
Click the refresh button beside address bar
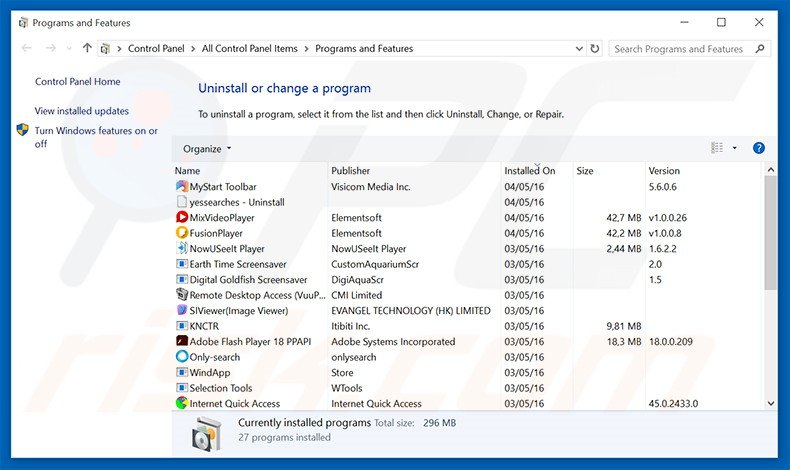pyautogui.click(x=595, y=48)
